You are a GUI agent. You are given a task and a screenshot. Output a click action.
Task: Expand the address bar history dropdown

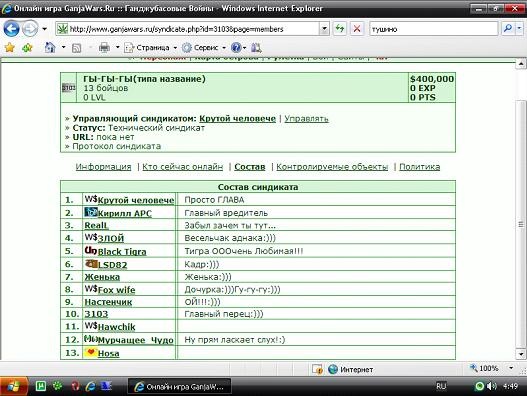(x=324, y=29)
